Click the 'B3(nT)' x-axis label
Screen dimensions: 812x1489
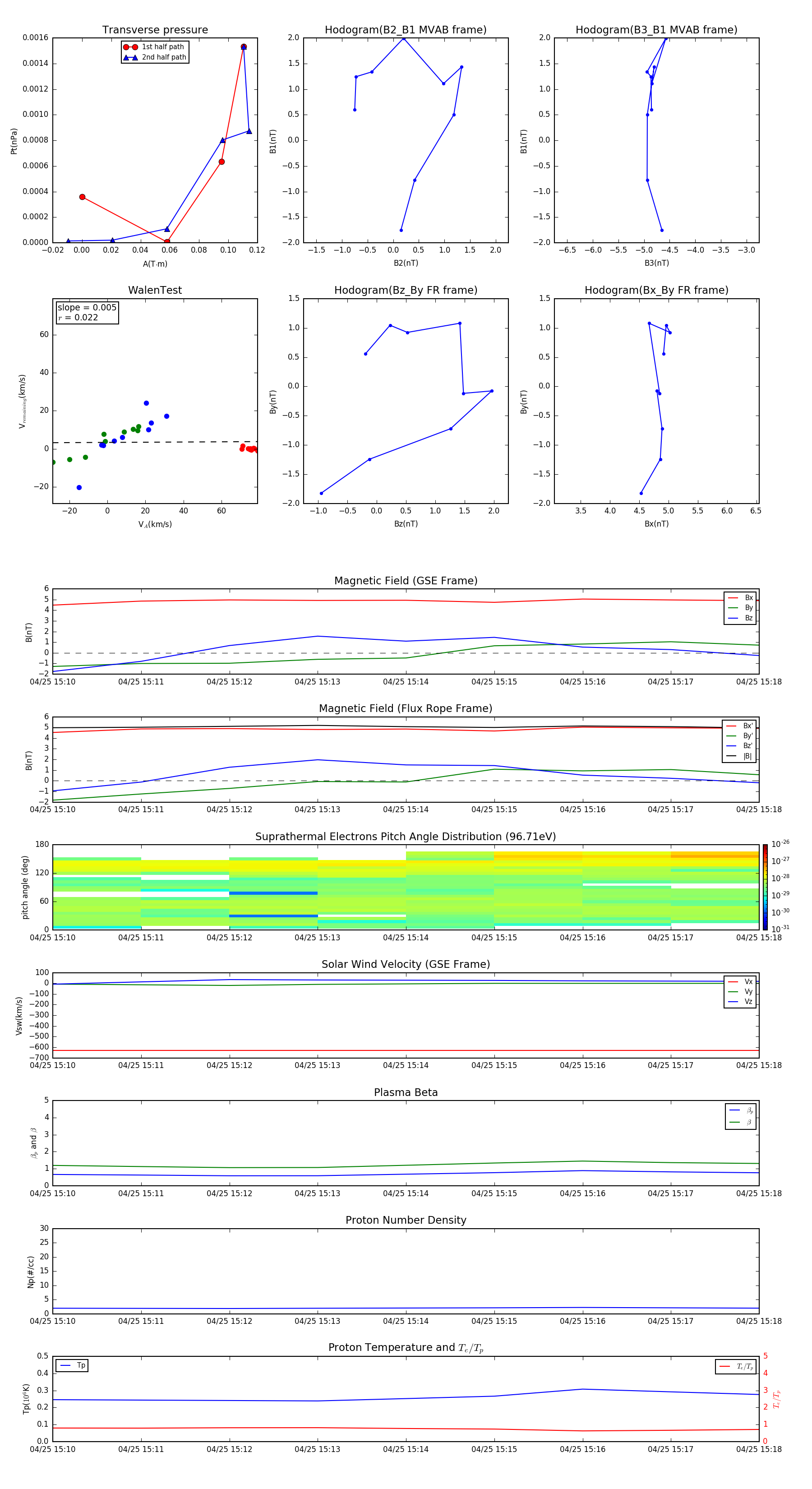[656, 263]
